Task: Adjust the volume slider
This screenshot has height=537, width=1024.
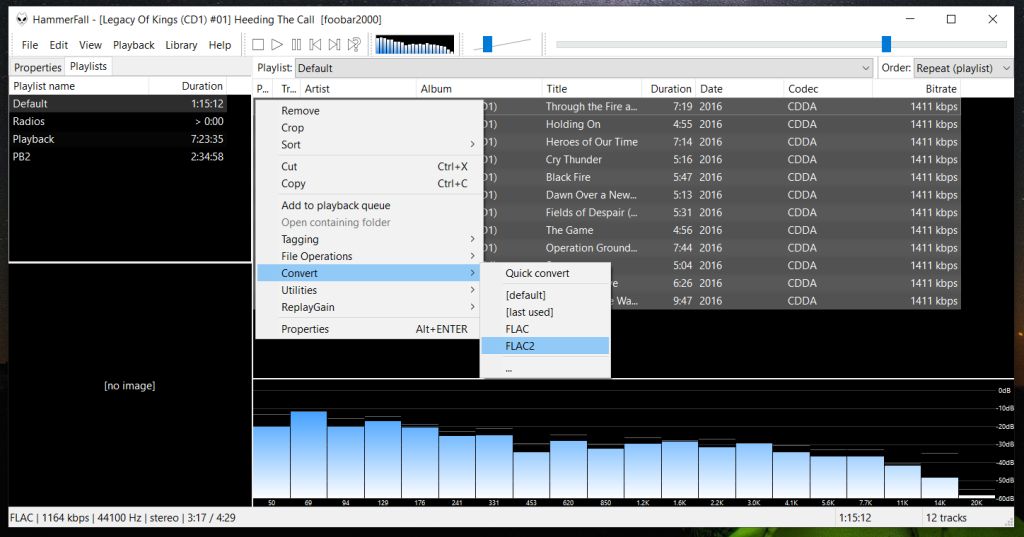Action: 487,44
